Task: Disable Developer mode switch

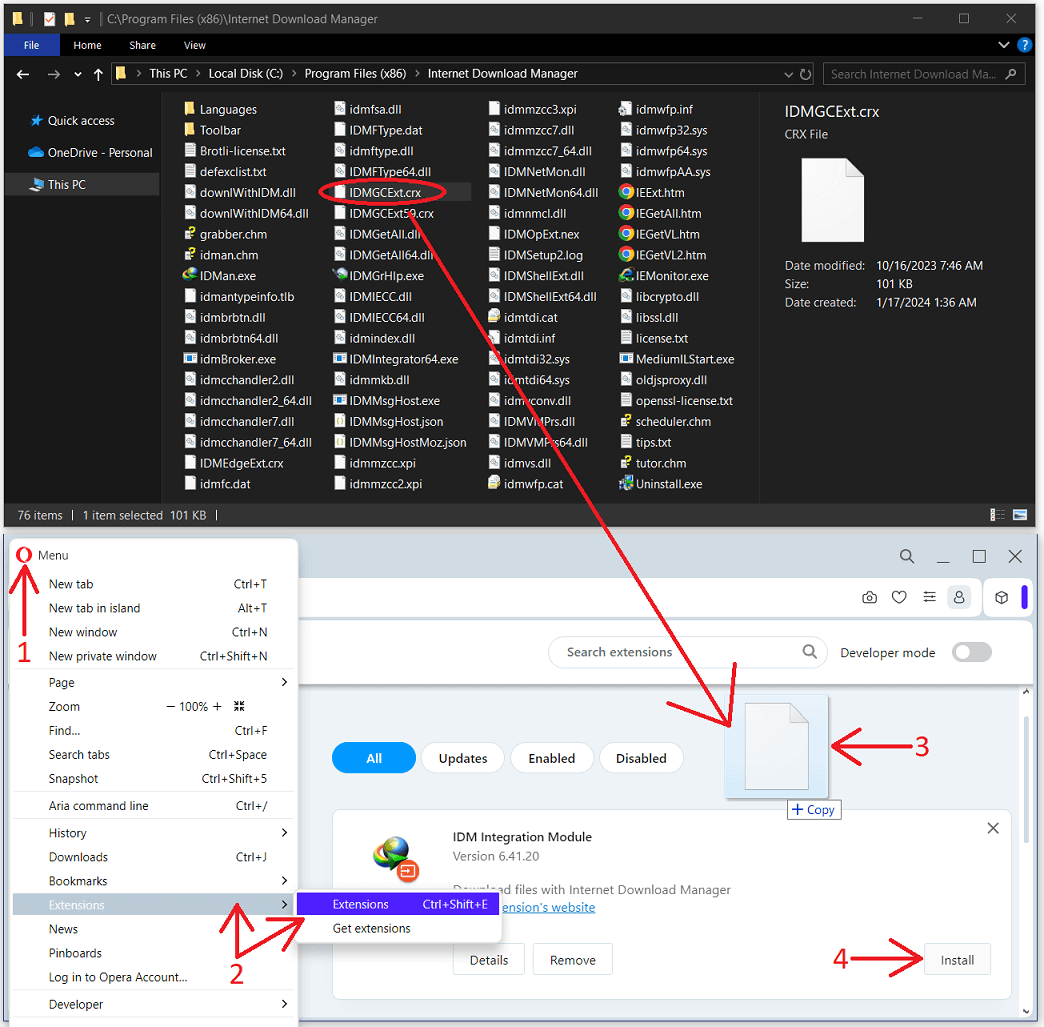Action: (x=971, y=652)
